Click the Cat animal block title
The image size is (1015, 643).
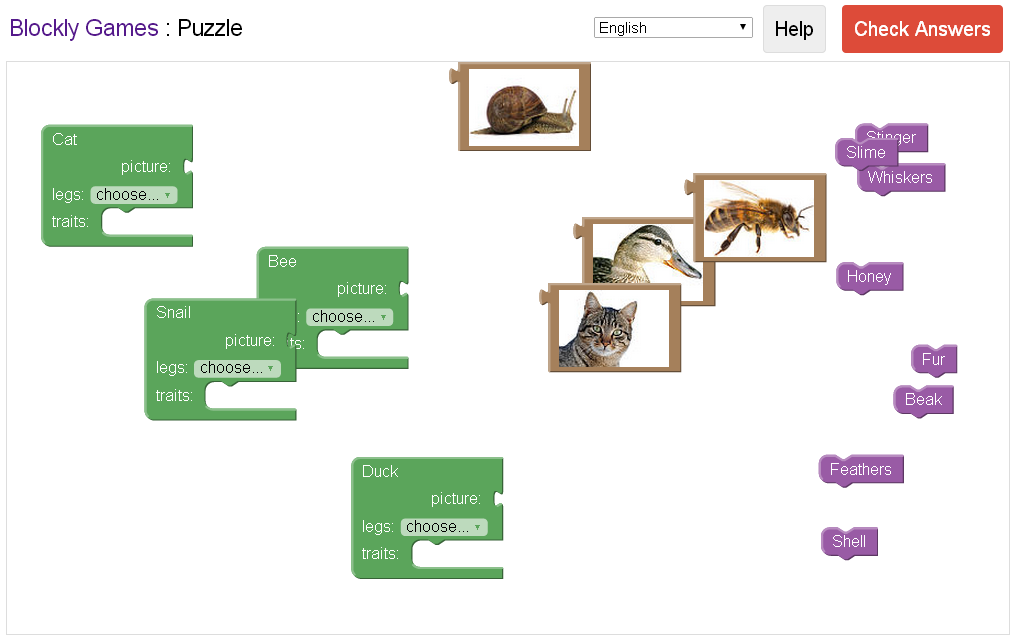coord(65,139)
